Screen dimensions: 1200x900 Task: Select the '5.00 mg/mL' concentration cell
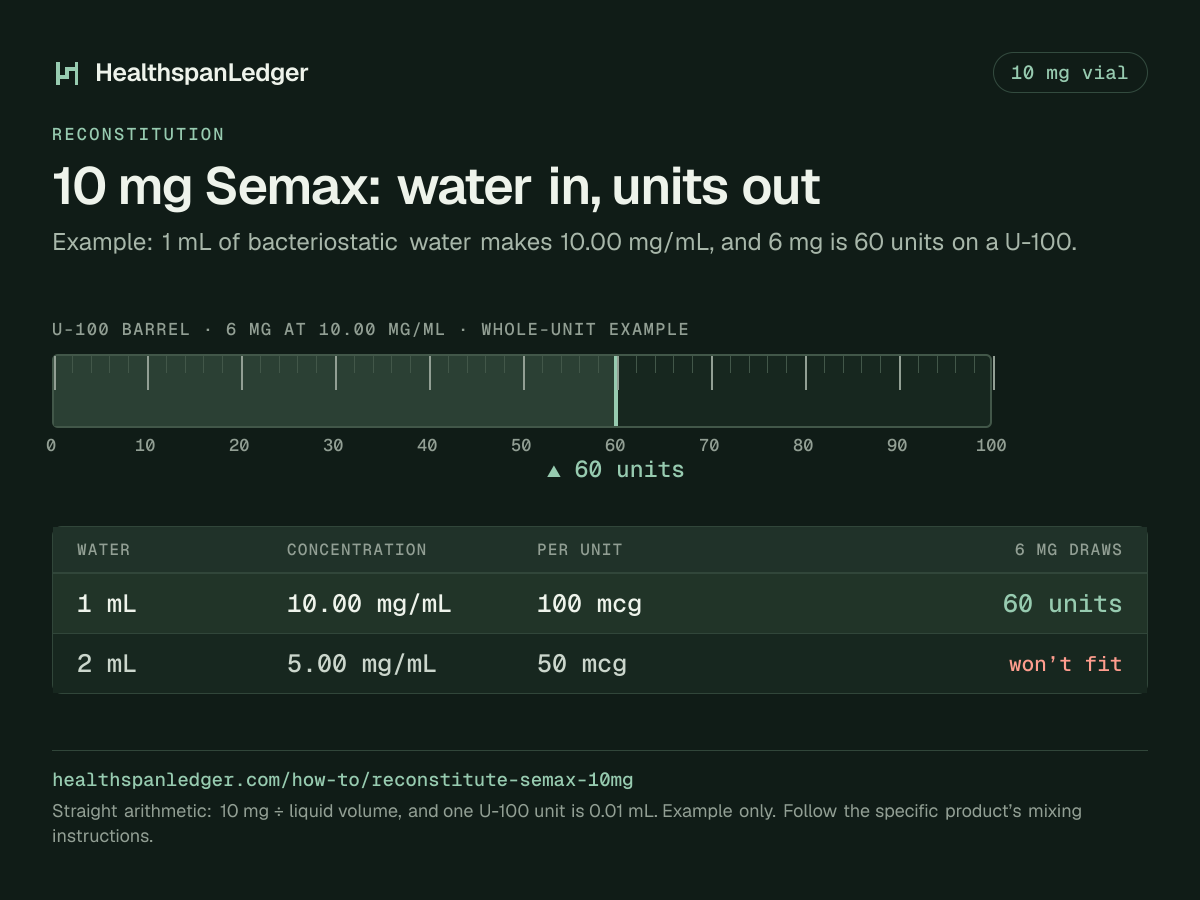point(362,664)
